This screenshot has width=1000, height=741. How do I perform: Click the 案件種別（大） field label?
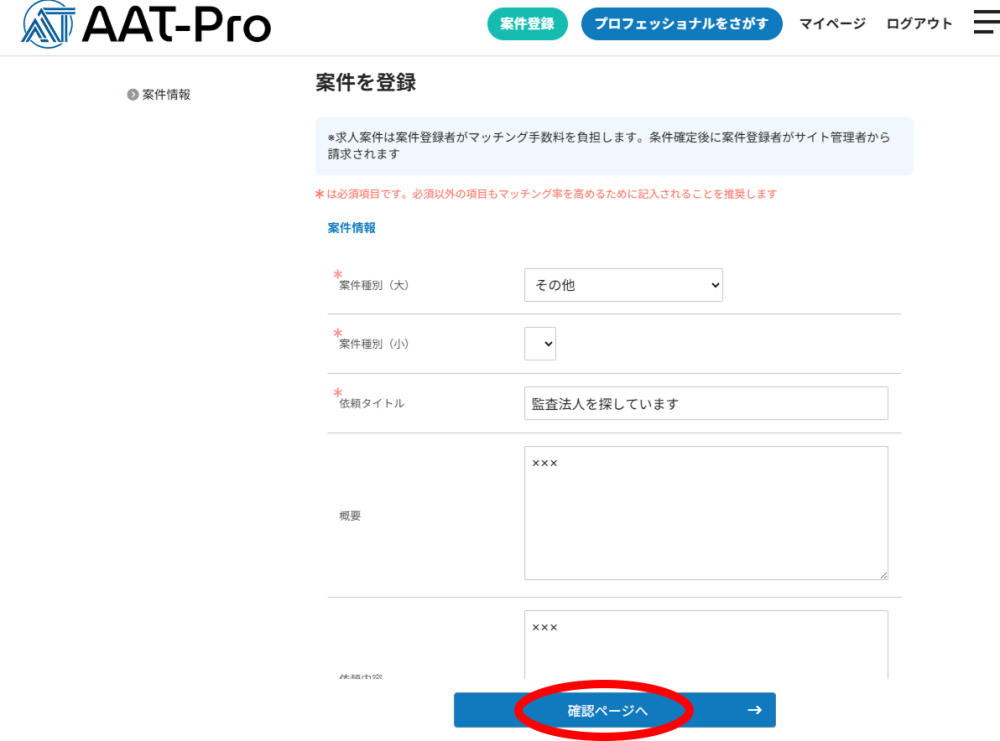point(374,285)
